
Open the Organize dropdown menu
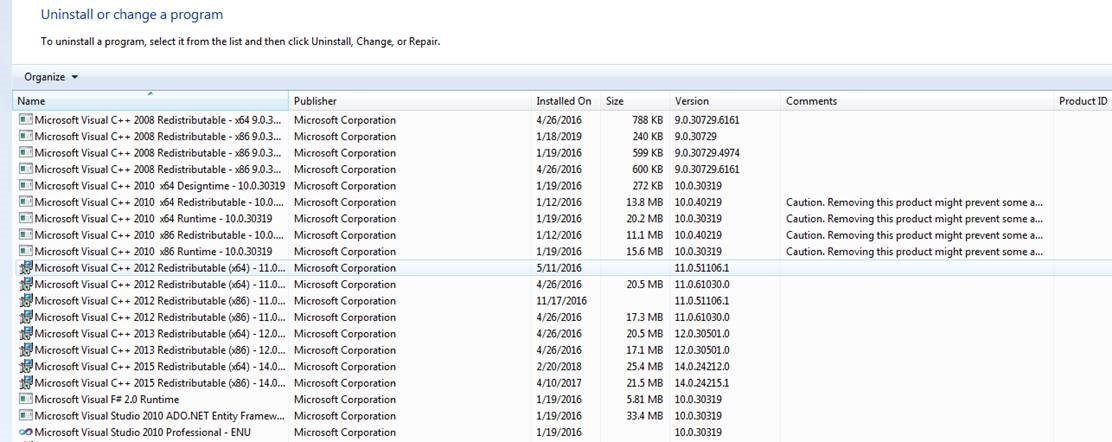[x=50, y=77]
